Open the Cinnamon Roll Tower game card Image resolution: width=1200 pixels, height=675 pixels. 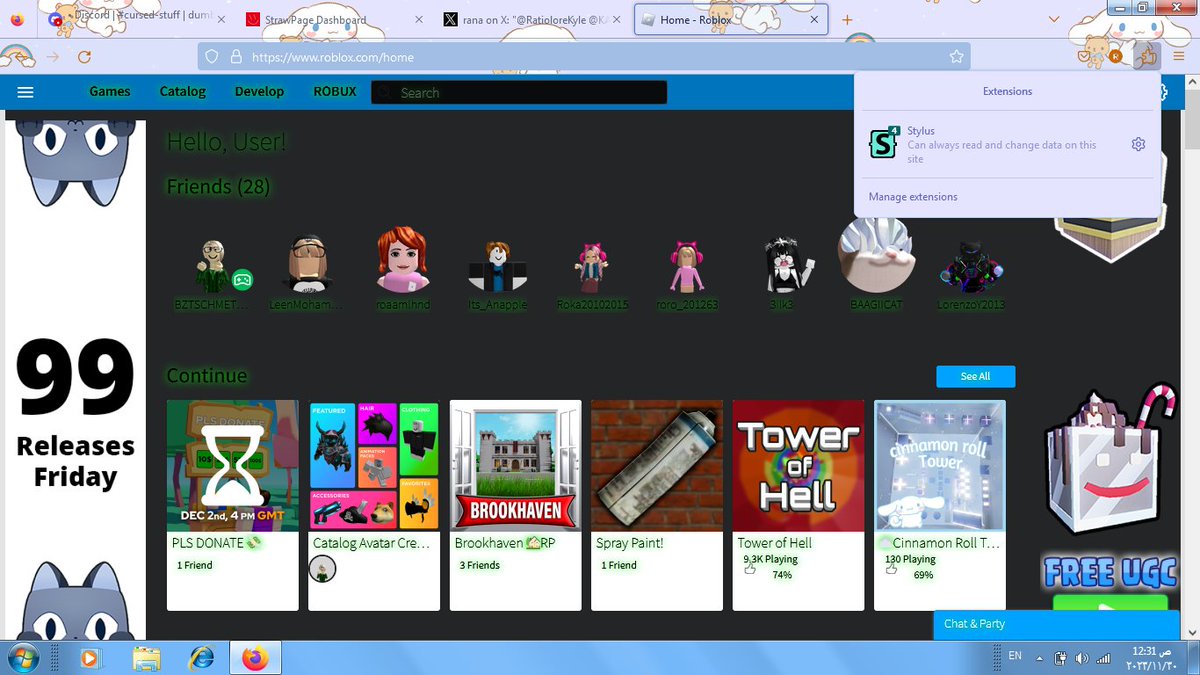pyautogui.click(x=940, y=505)
